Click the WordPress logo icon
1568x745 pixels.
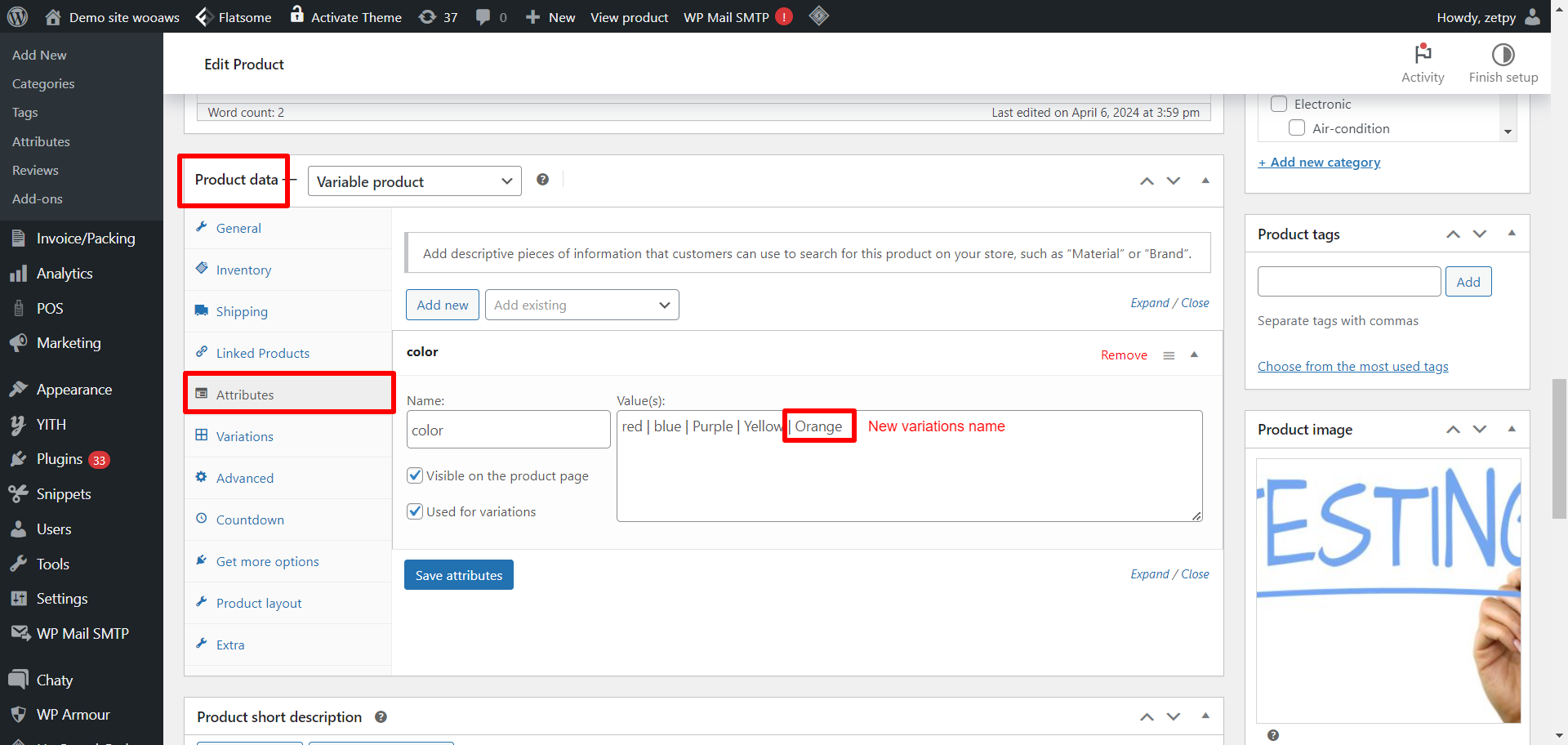tap(17, 16)
